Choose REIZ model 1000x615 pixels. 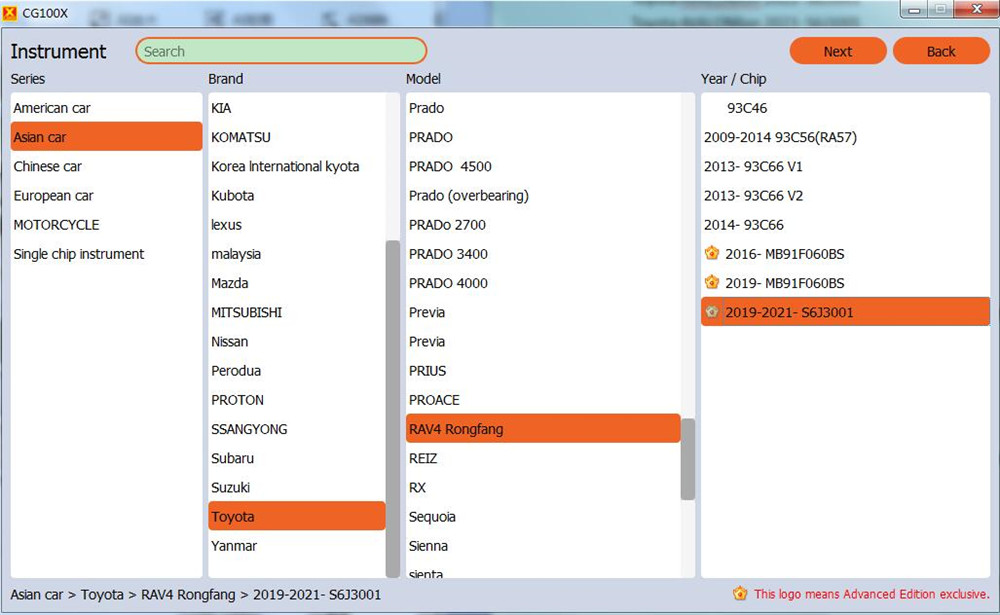pyautogui.click(x=543, y=458)
